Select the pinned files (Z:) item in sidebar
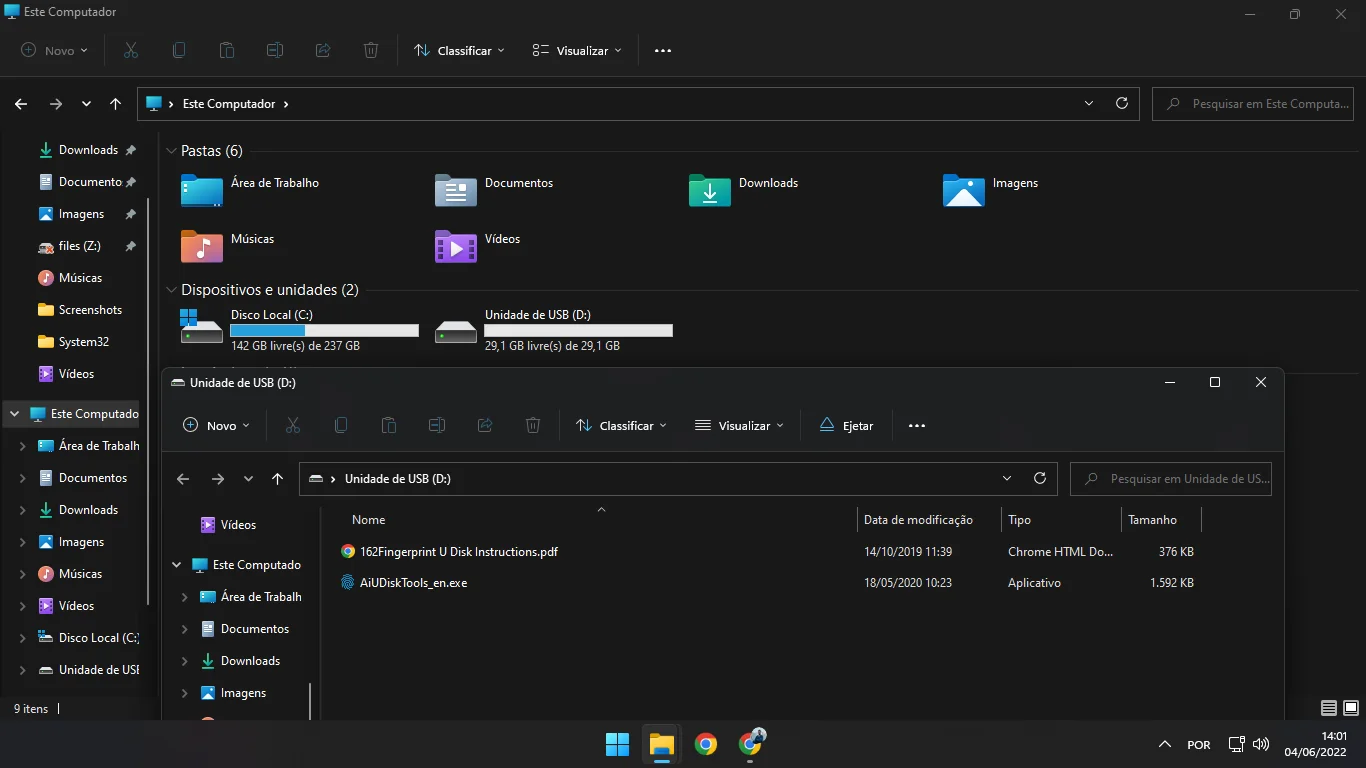This screenshot has height=768, width=1366. coord(79,246)
